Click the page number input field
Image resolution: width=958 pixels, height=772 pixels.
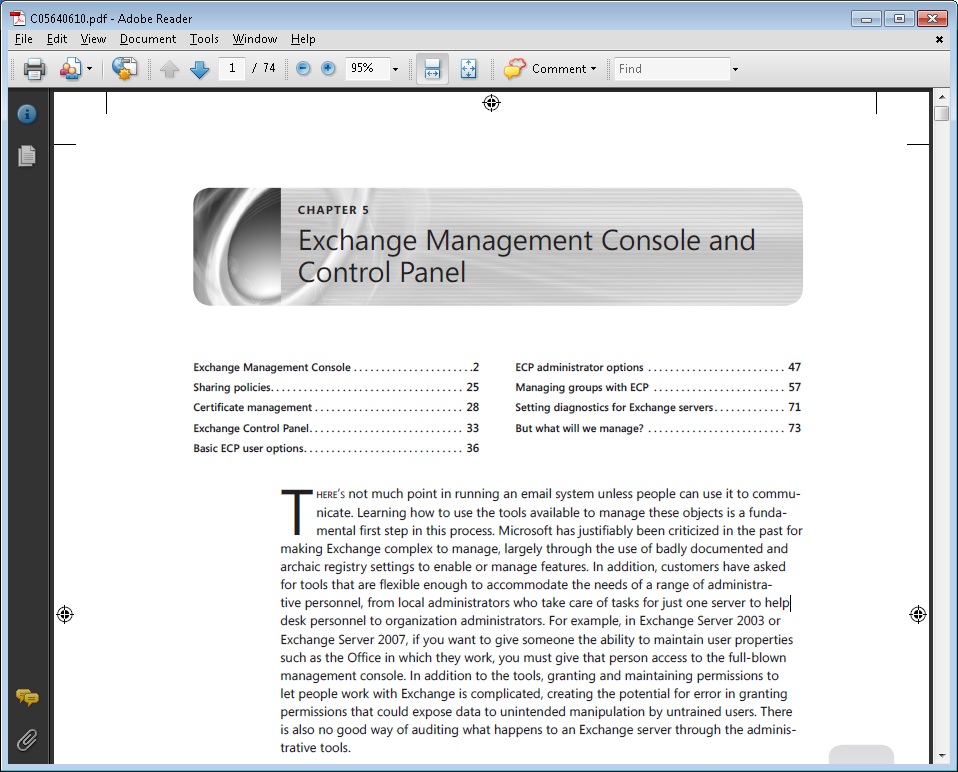click(x=231, y=69)
